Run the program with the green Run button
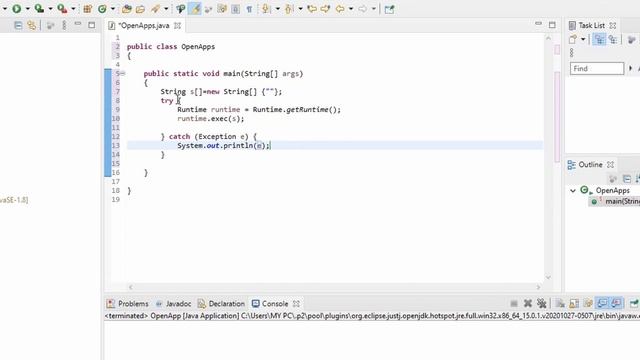Viewport: 640px width, 360px height. [17, 9]
